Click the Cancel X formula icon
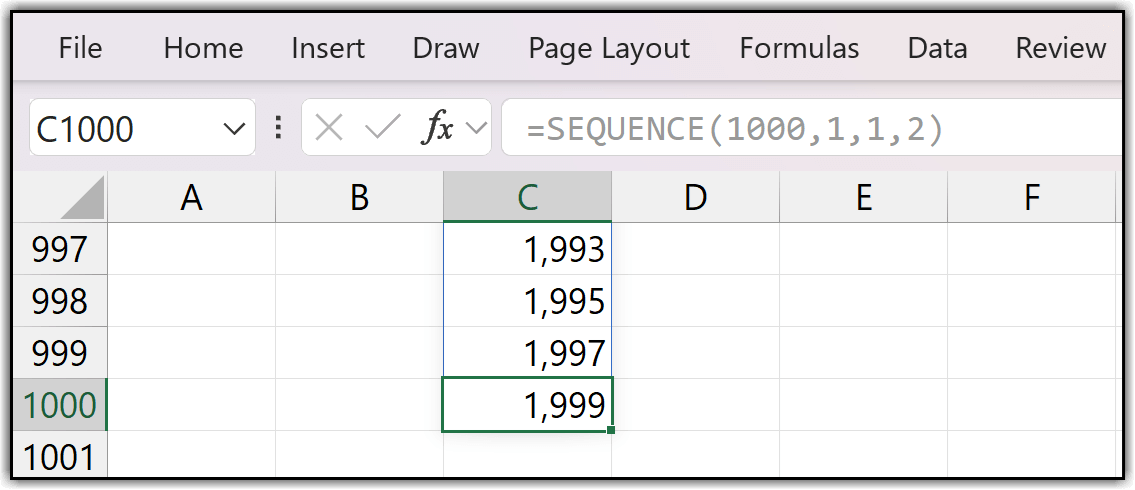Image resolution: width=1135 pixels, height=490 pixels. [329, 128]
